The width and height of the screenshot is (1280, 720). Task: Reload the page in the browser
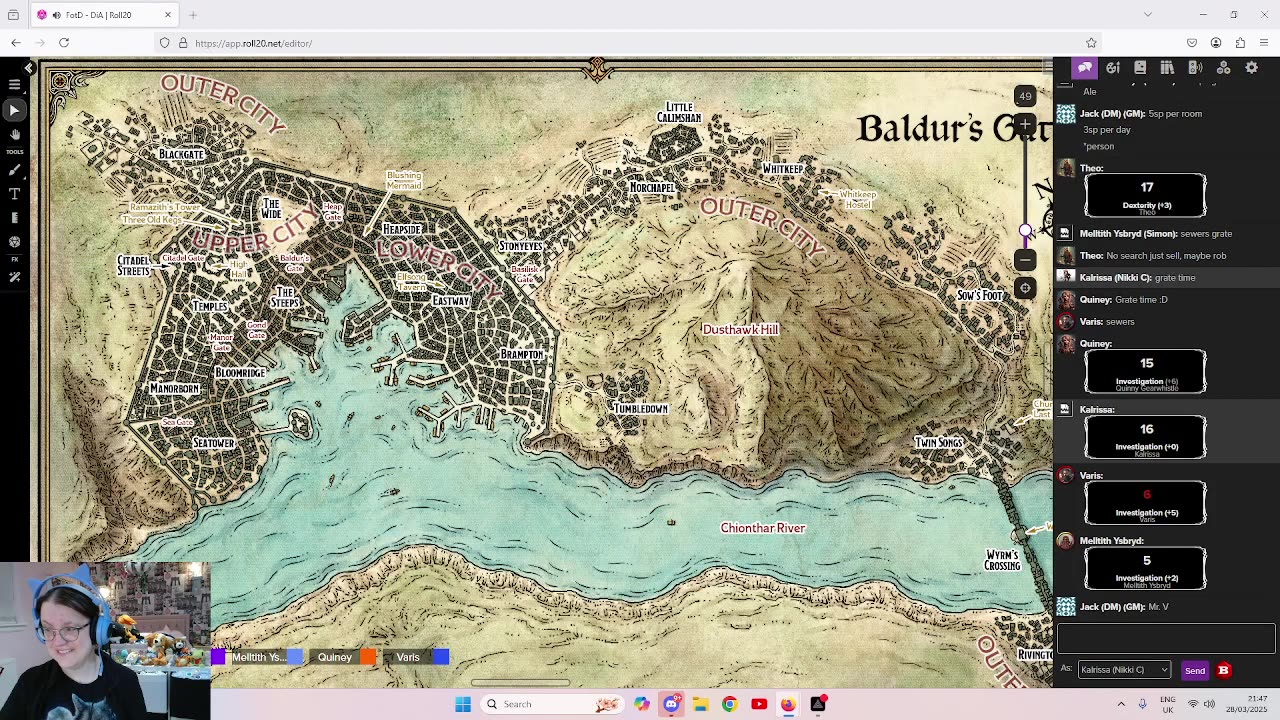tap(64, 43)
